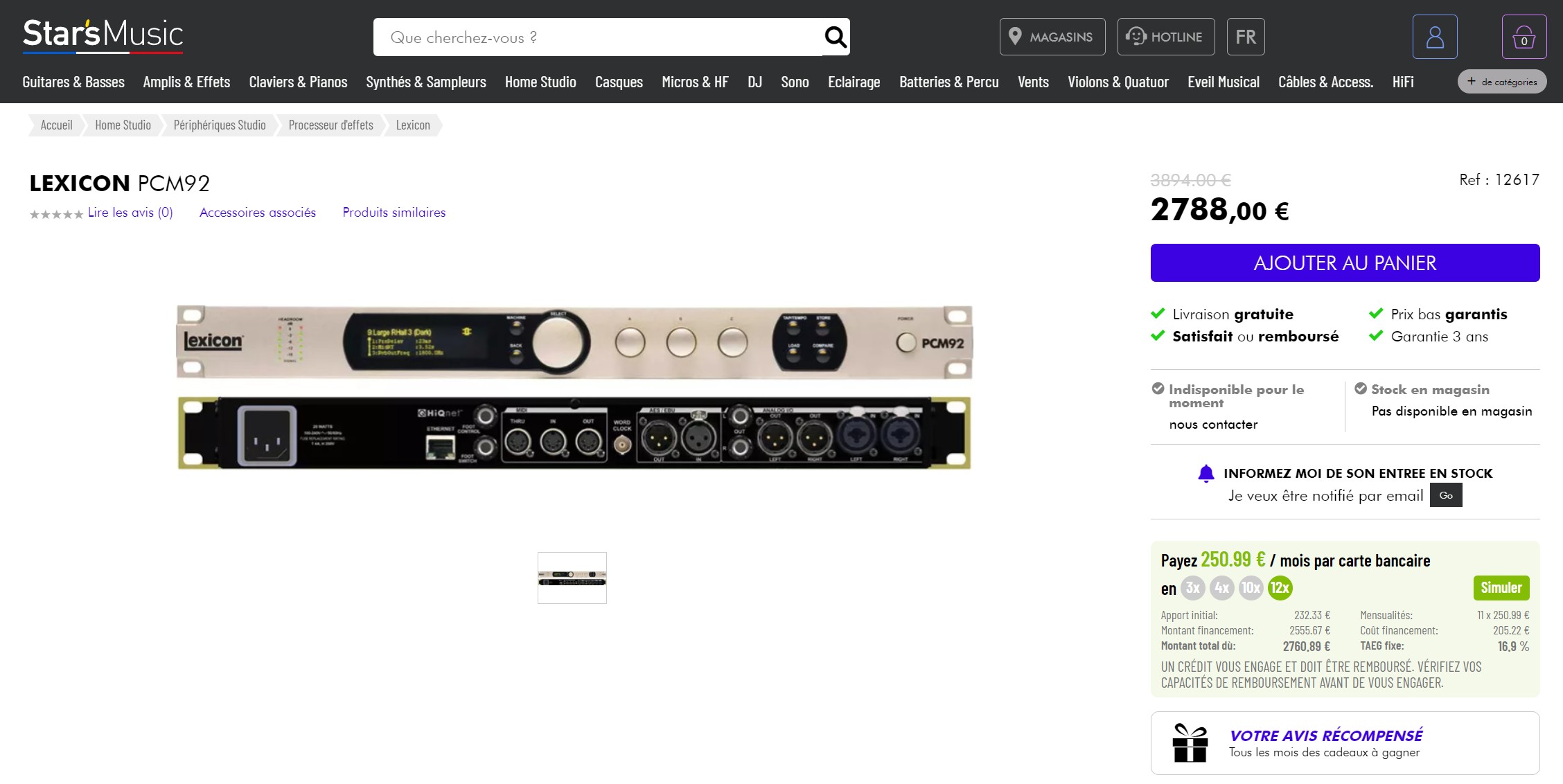Open Guitares & Basses menu
The height and width of the screenshot is (784, 1563).
pyautogui.click(x=73, y=82)
